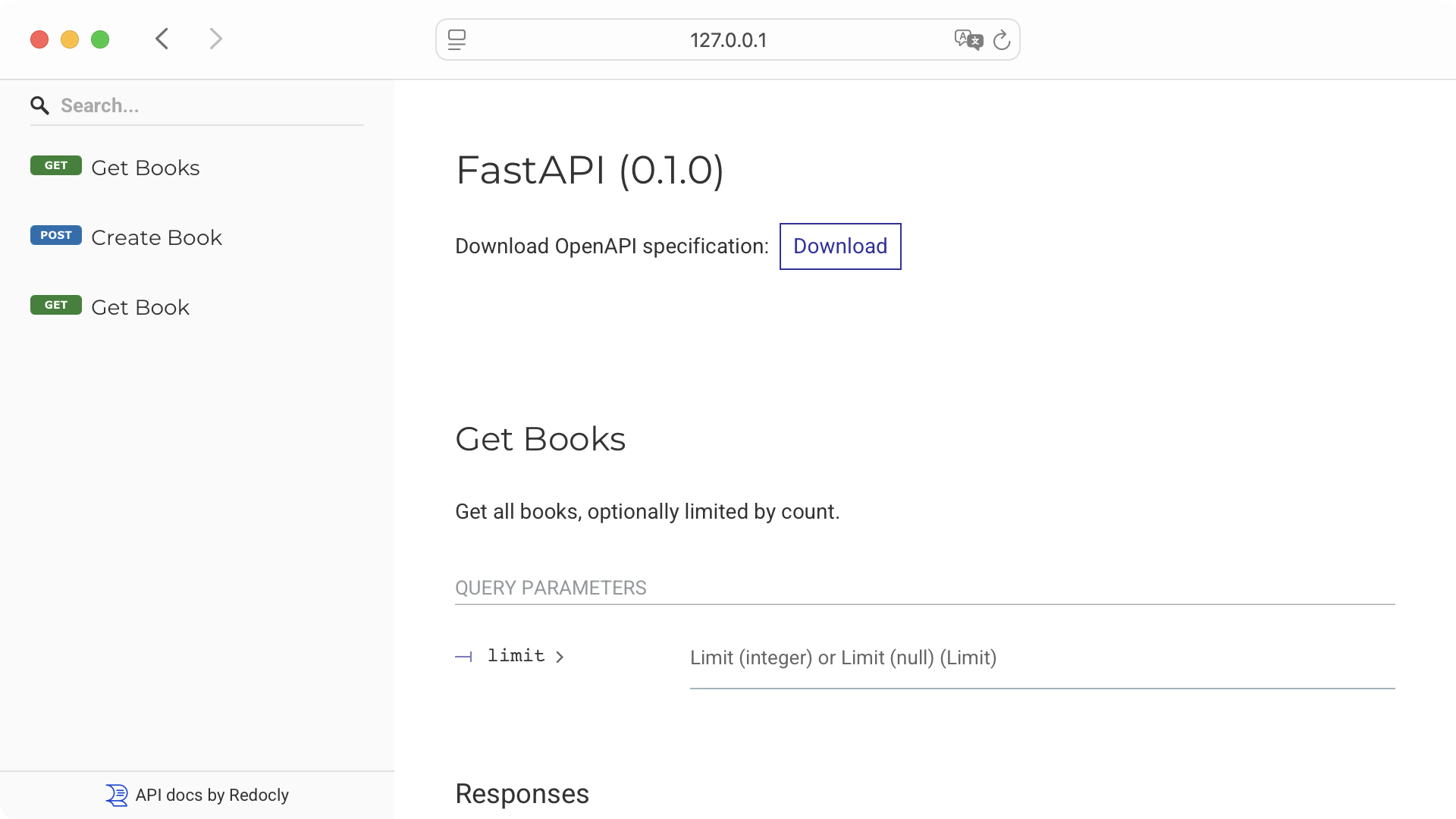The image size is (1456, 819).
Task: Click the GET badge next to Get Book
Action: coord(55,305)
